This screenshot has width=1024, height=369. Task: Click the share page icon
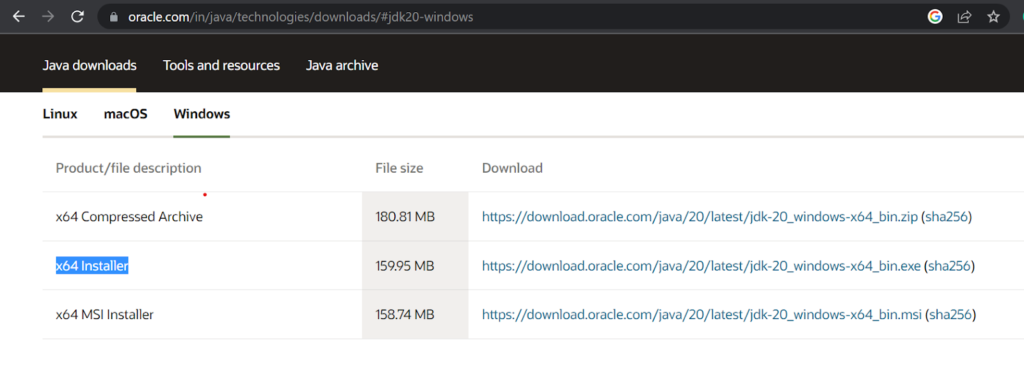tap(965, 17)
